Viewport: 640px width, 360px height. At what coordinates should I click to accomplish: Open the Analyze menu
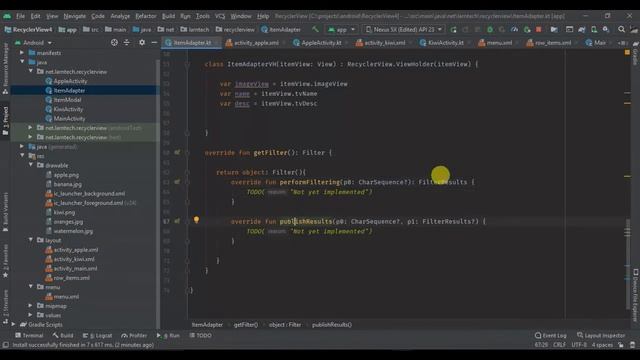coord(120,16)
